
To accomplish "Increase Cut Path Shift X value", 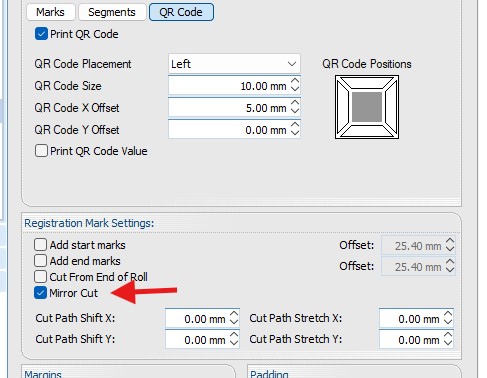I will click(234, 314).
